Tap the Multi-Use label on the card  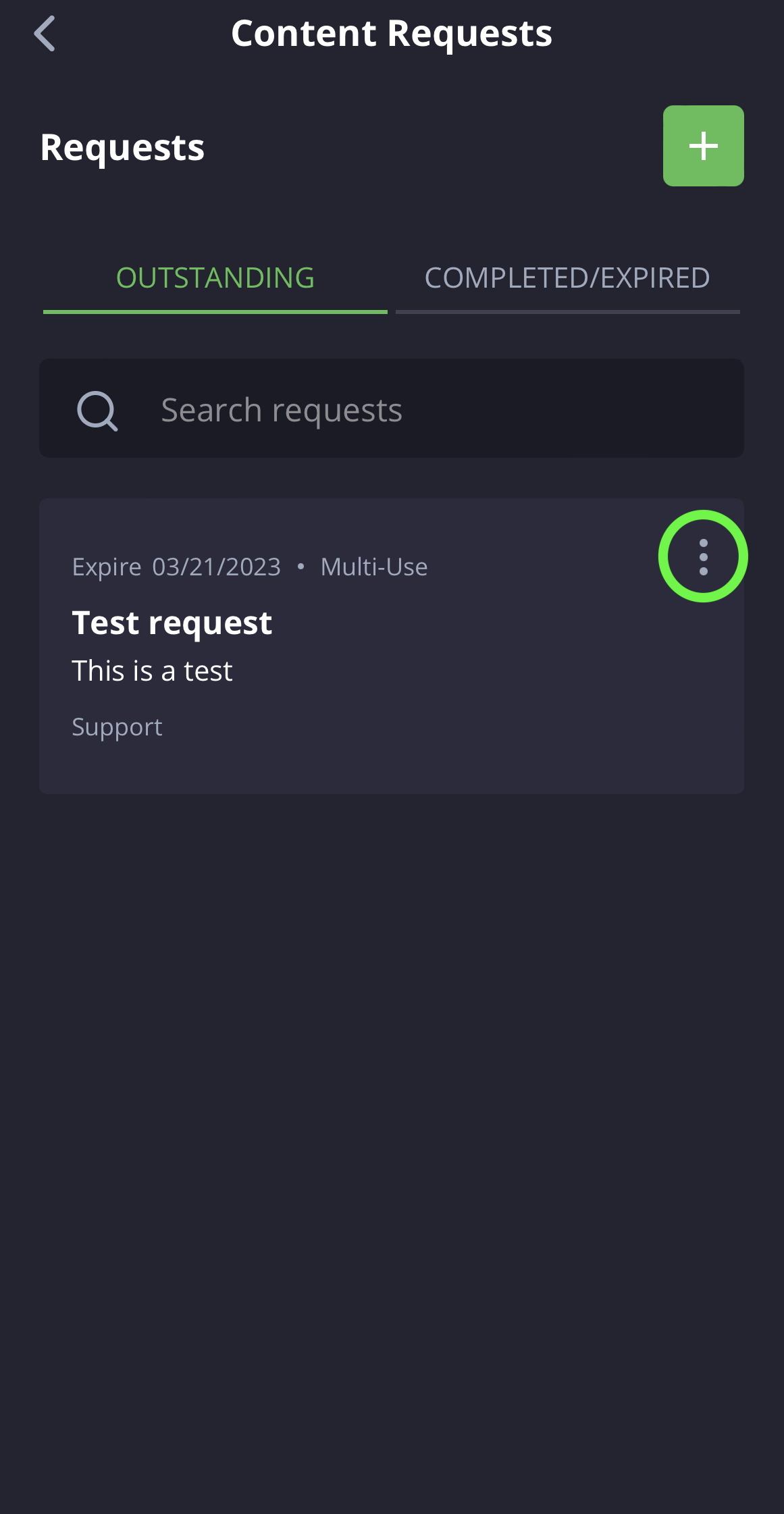pyautogui.click(x=374, y=567)
